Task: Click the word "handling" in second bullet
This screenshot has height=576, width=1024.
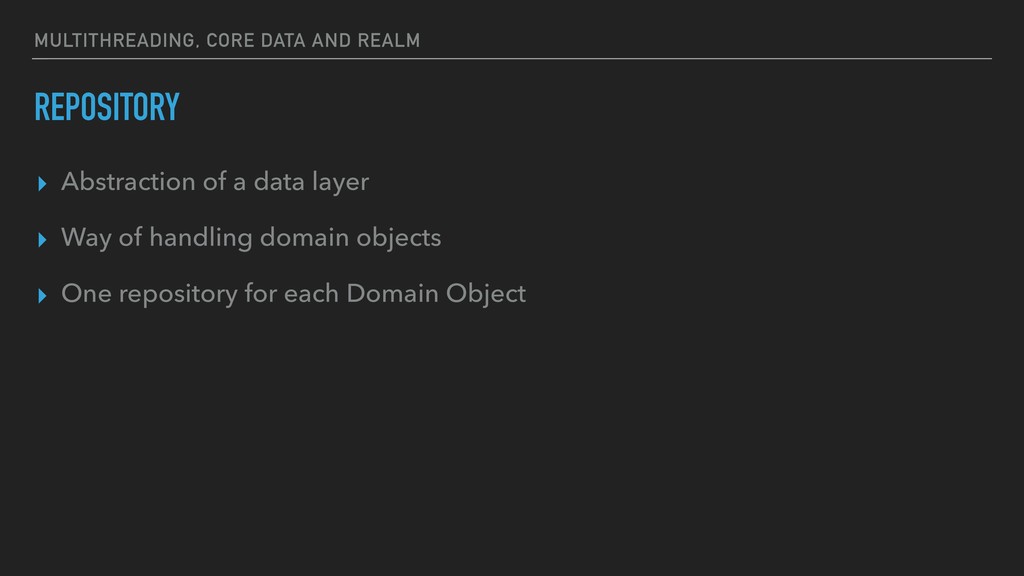Action: click(200, 238)
